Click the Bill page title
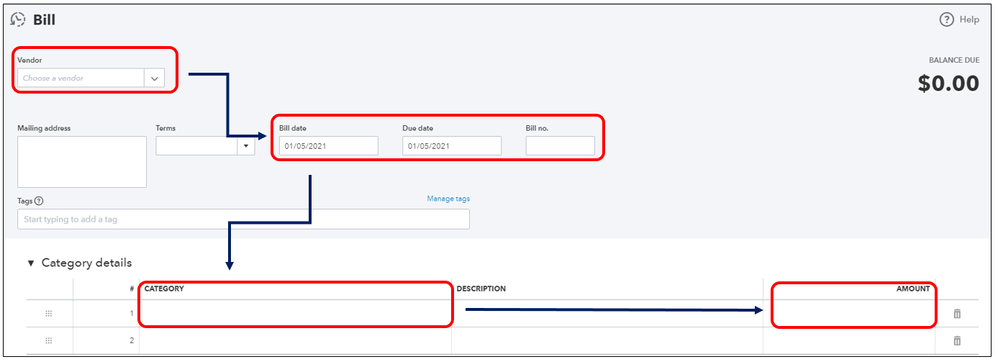Viewport: 998px width, 362px height. pyautogui.click(x=45, y=20)
